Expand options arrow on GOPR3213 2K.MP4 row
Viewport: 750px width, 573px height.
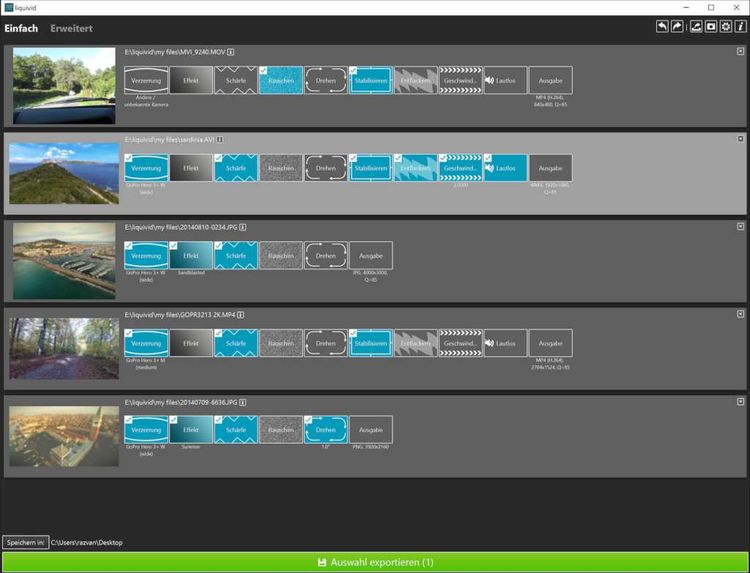click(x=740, y=314)
